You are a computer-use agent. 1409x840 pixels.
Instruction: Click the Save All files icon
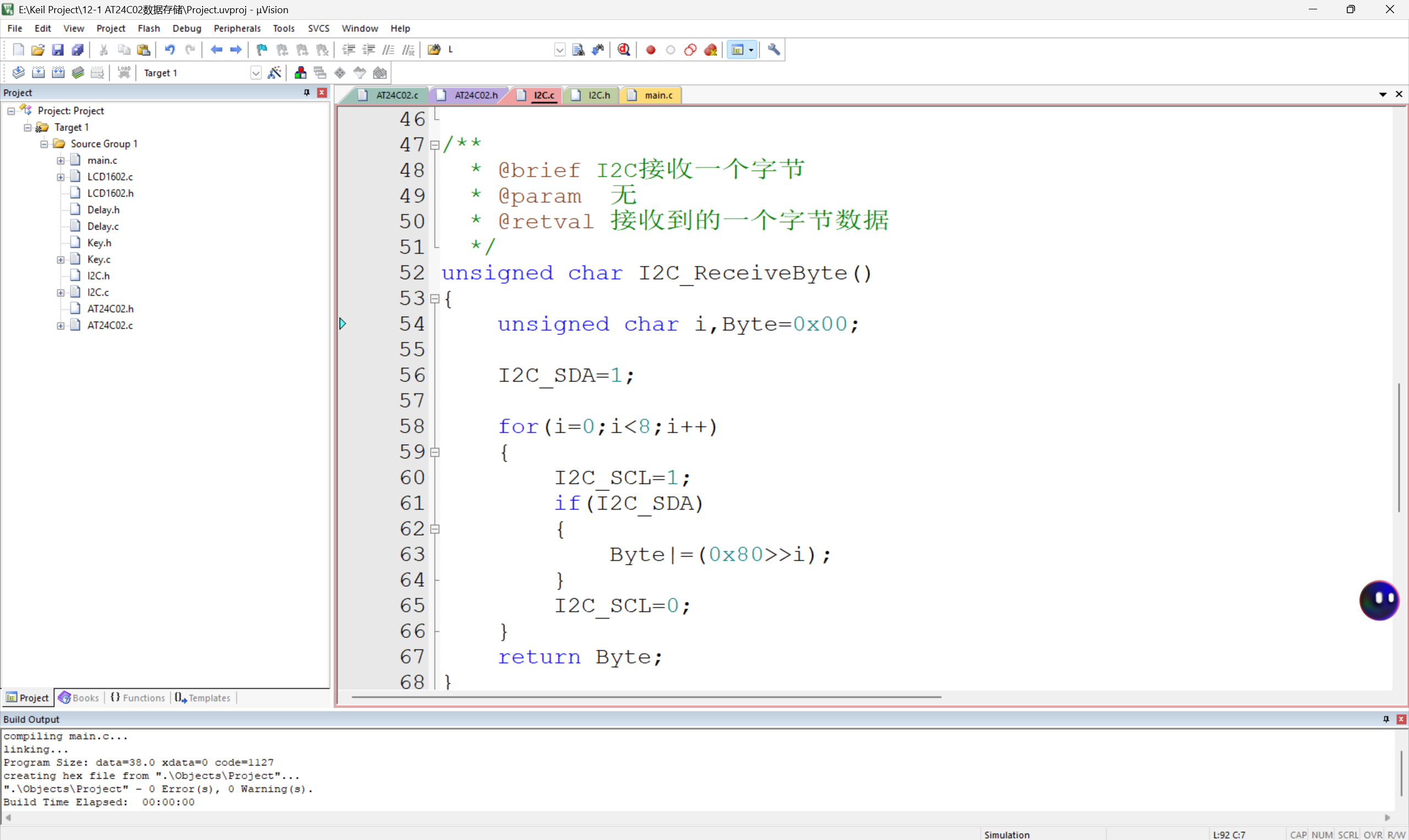tap(78, 50)
